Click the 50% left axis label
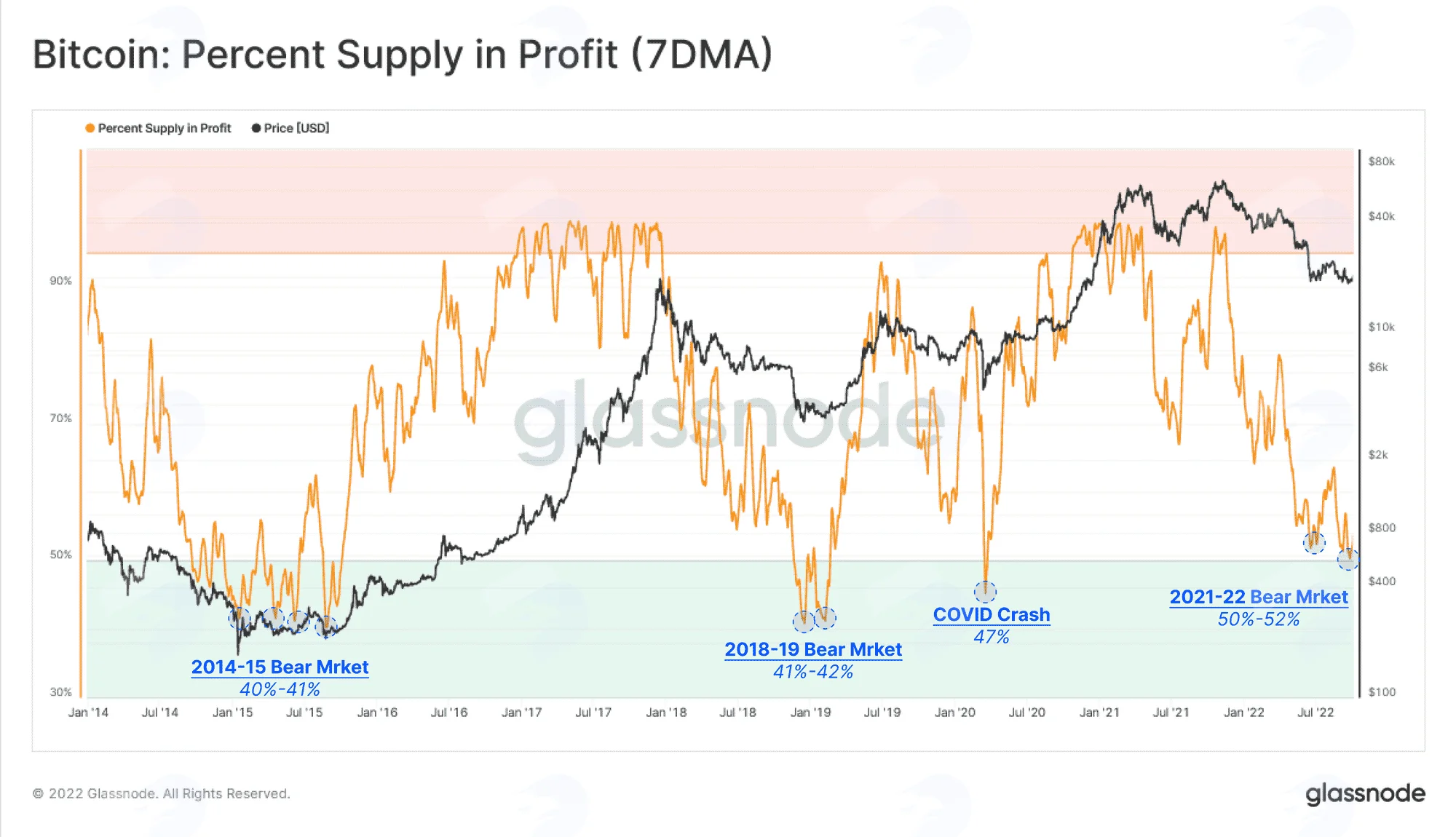The height and width of the screenshot is (837, 1456). tap(61, 555)
